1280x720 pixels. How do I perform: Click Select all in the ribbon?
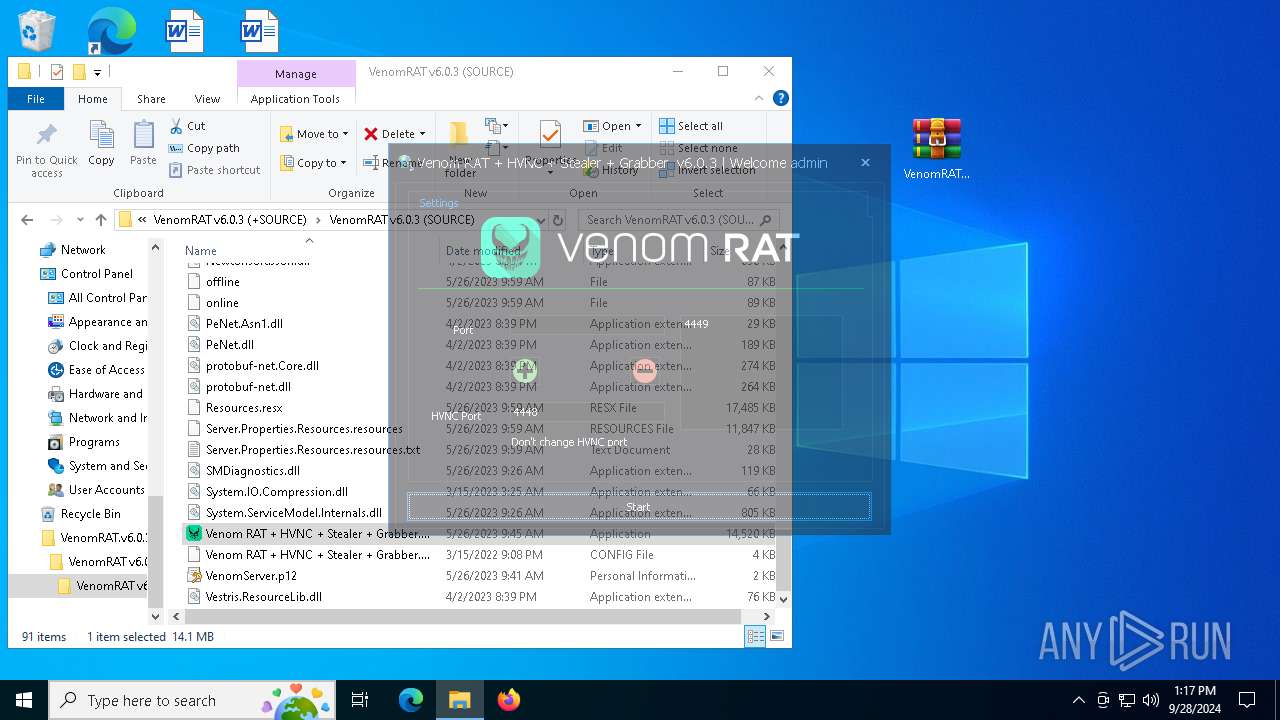pyautogui.click(x=691, y=126)
